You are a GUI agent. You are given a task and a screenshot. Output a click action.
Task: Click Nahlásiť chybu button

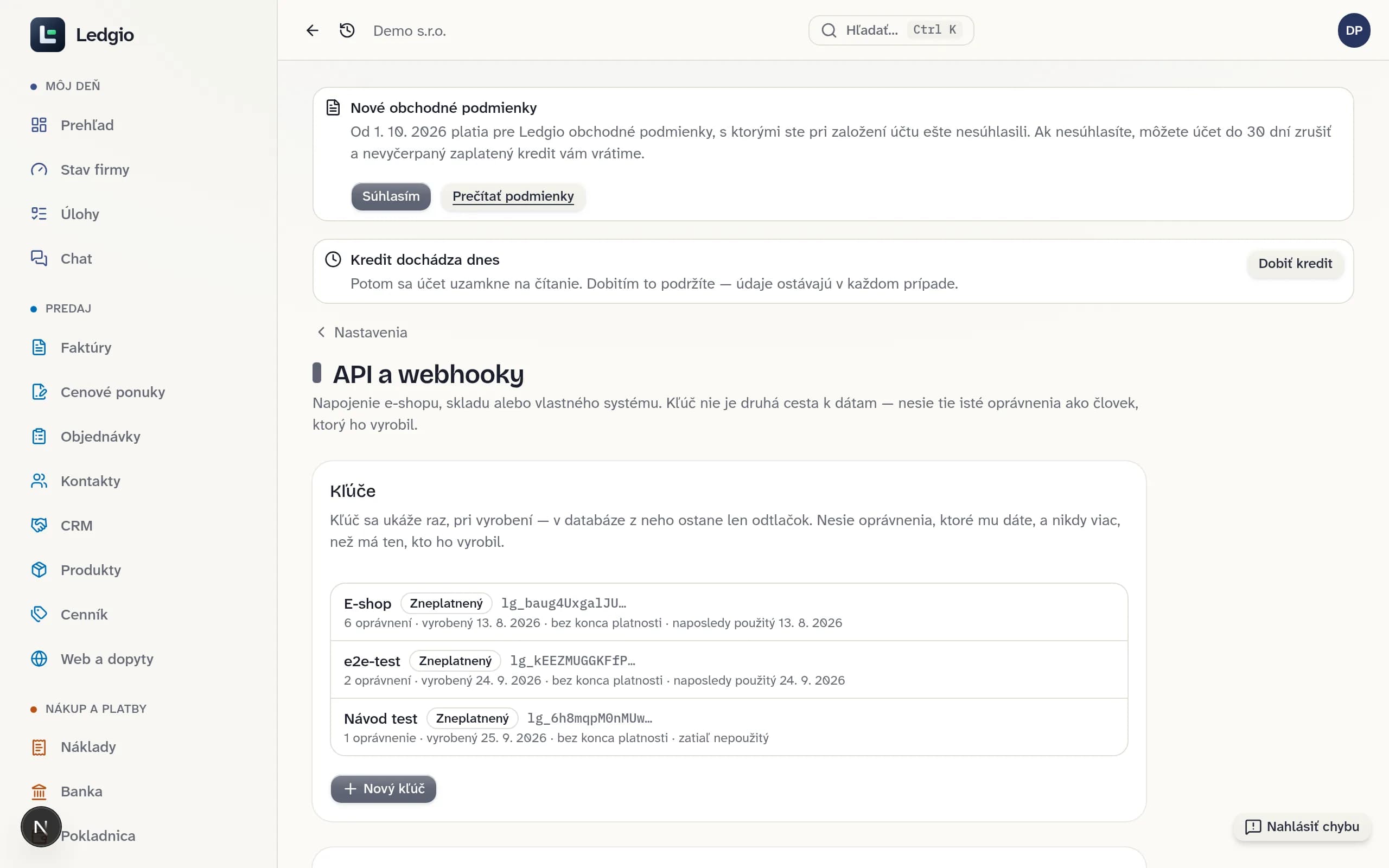coord(1302,827)
